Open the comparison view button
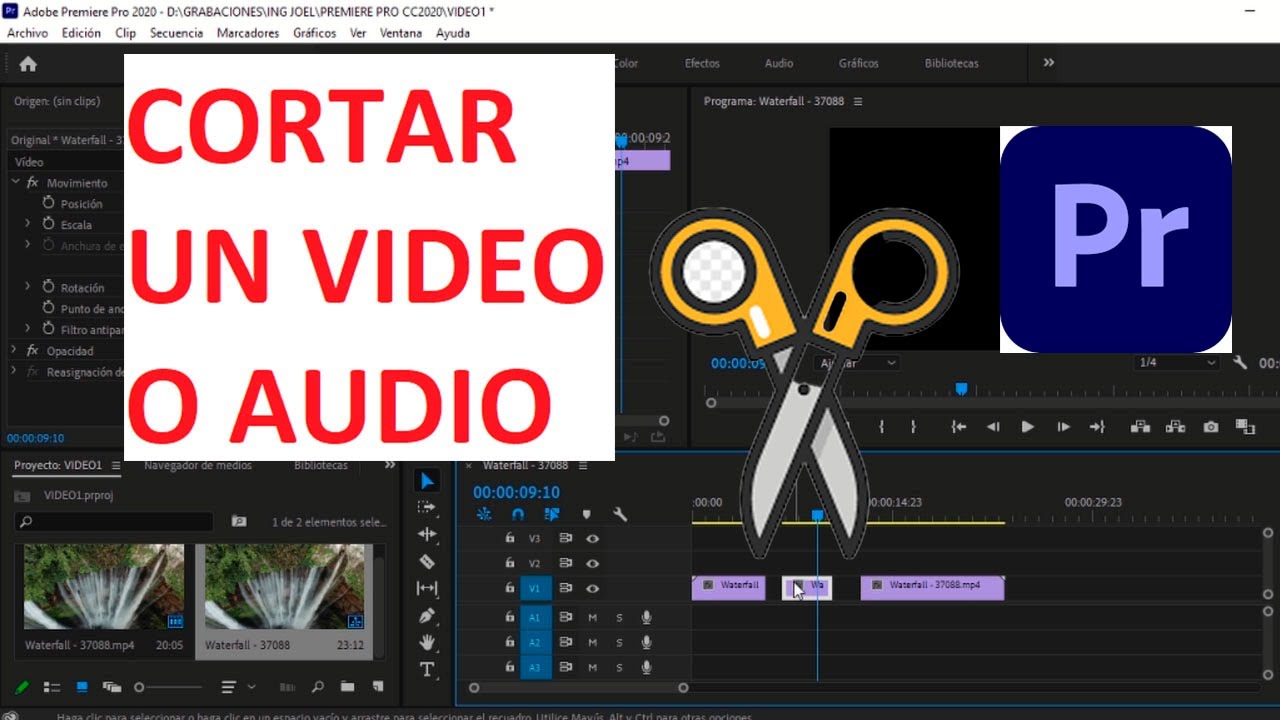1280x720 pixels. 1245,427
